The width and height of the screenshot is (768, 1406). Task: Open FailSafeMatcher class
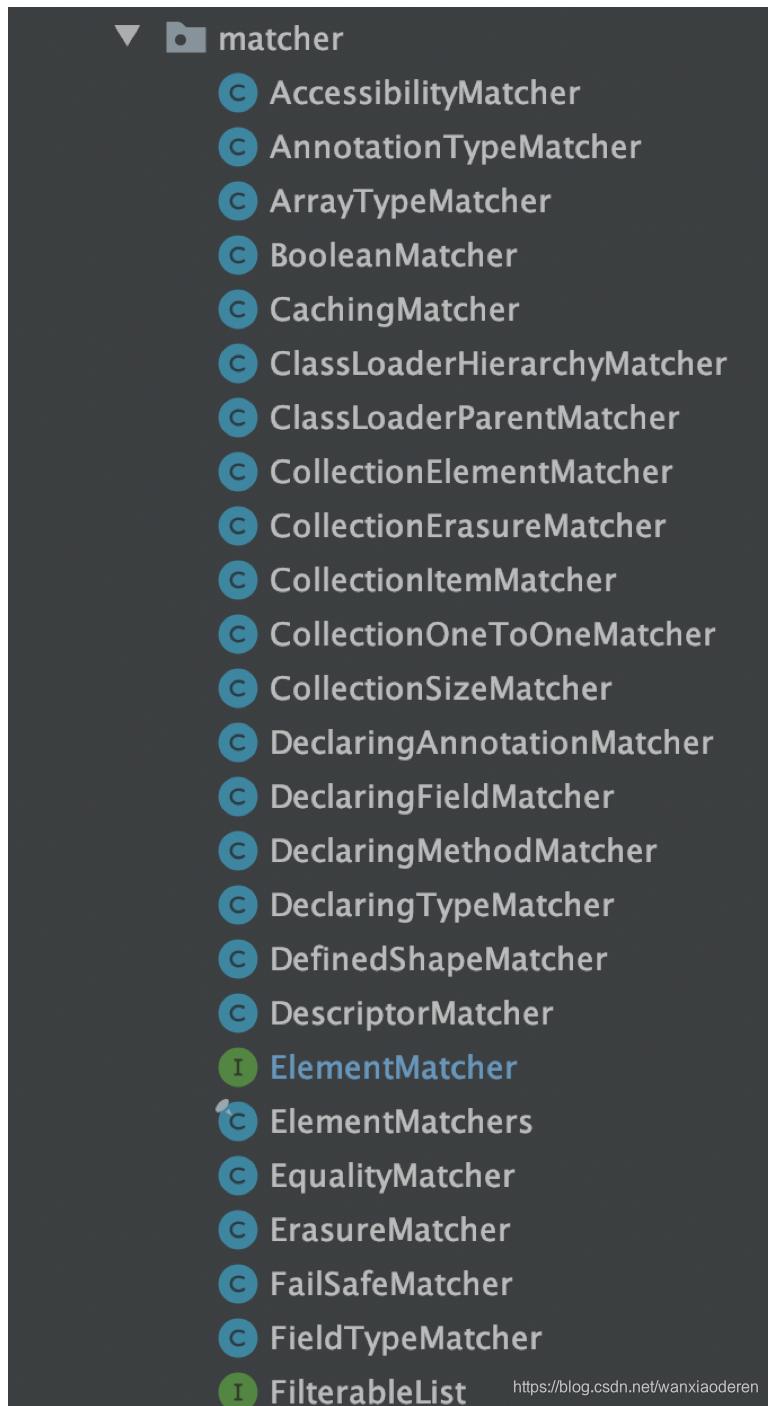[x=391, y=1284]
